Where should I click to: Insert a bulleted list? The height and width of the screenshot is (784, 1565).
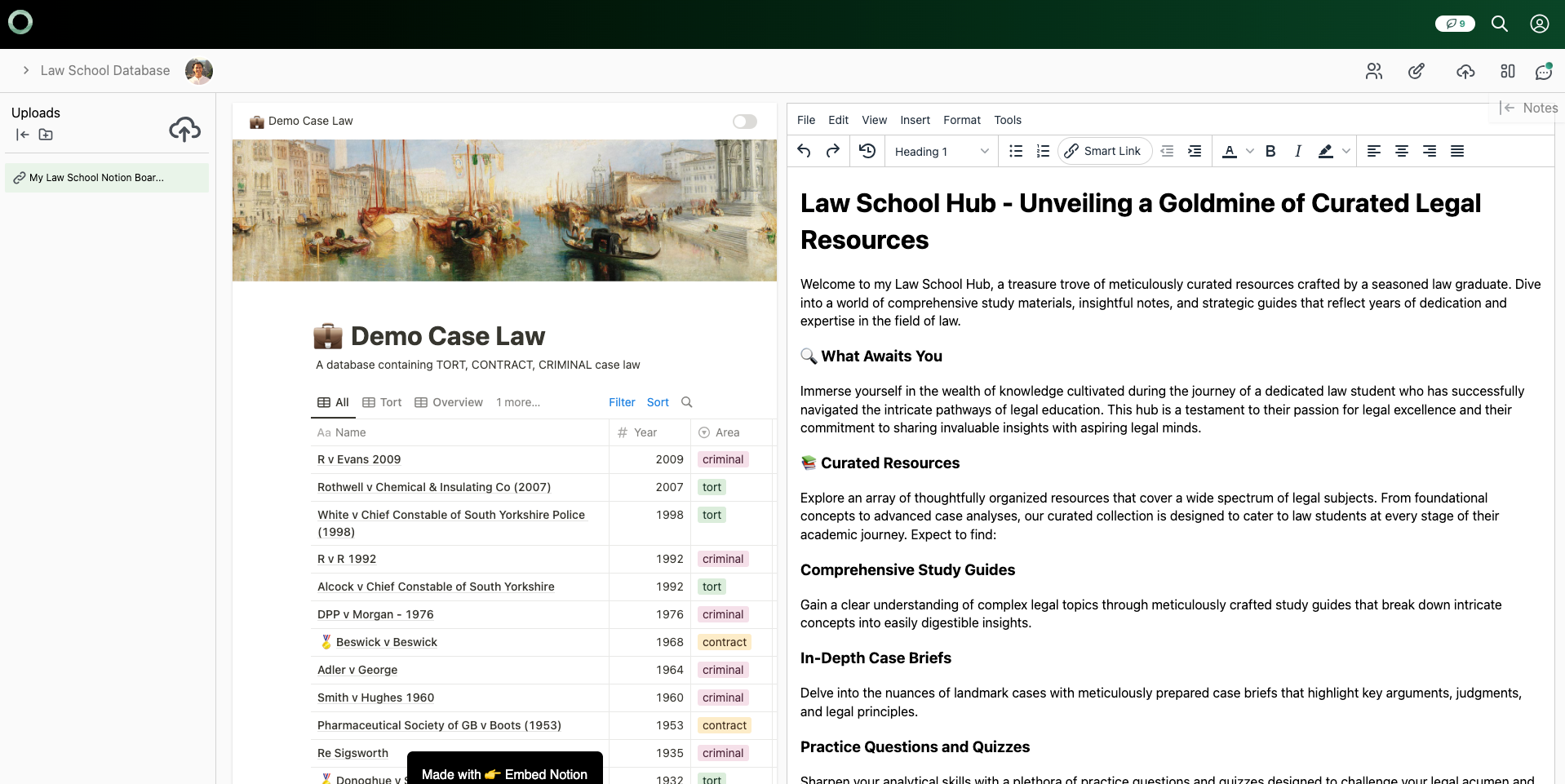pyautogui.click(x=1016, y=151)
